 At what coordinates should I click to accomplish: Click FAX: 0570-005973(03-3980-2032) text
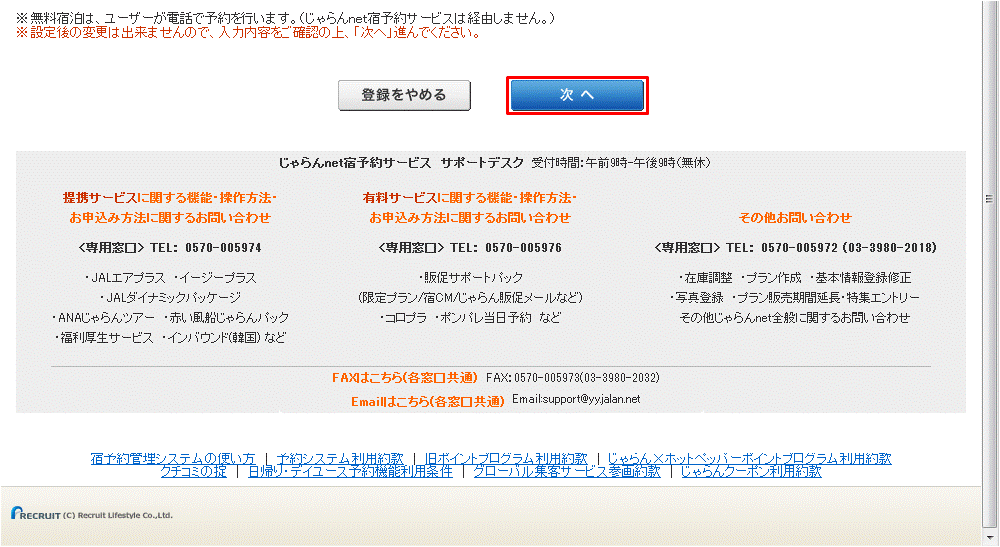[573, 378]
